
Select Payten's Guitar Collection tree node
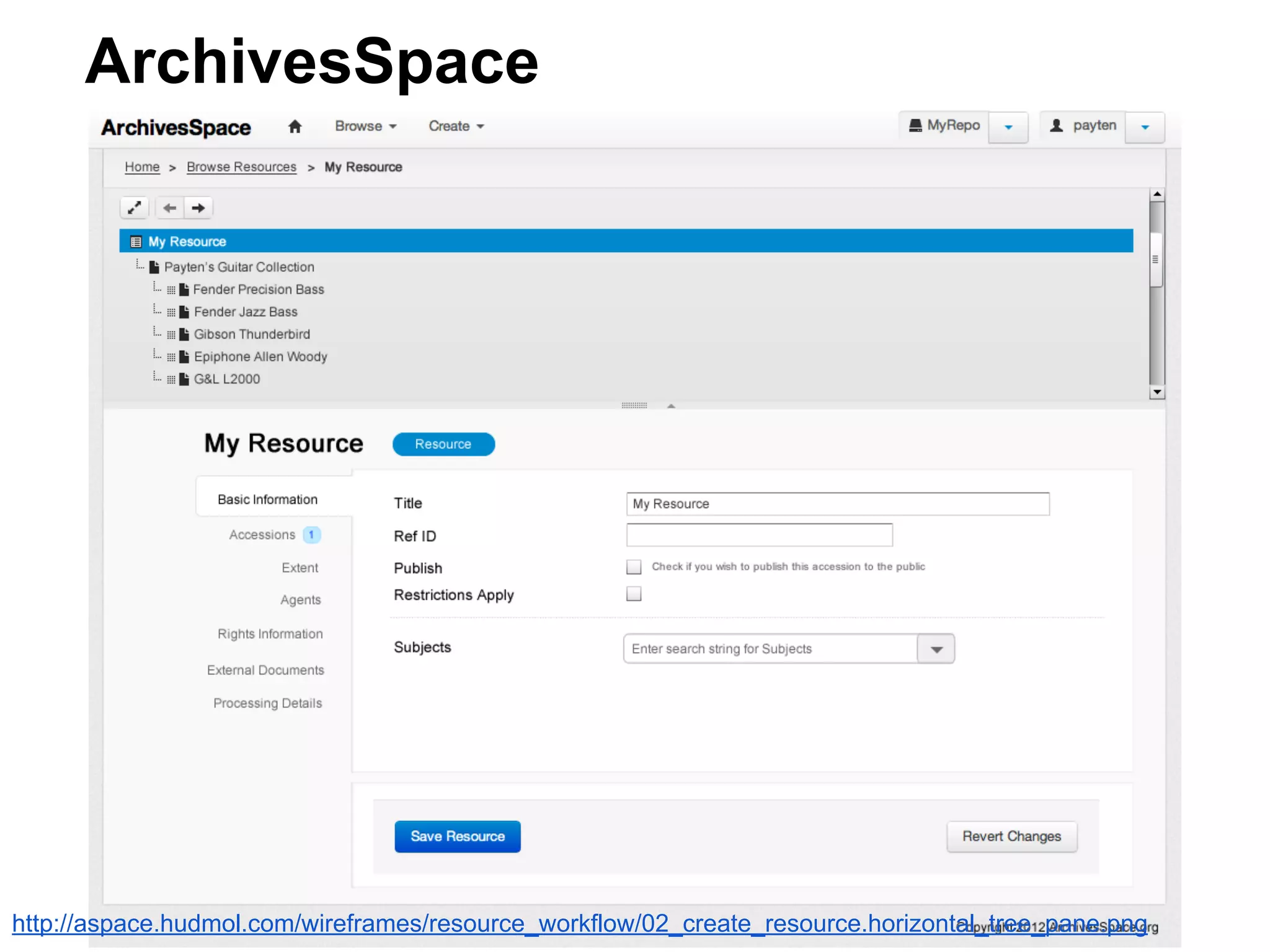[x=239, y=267]
